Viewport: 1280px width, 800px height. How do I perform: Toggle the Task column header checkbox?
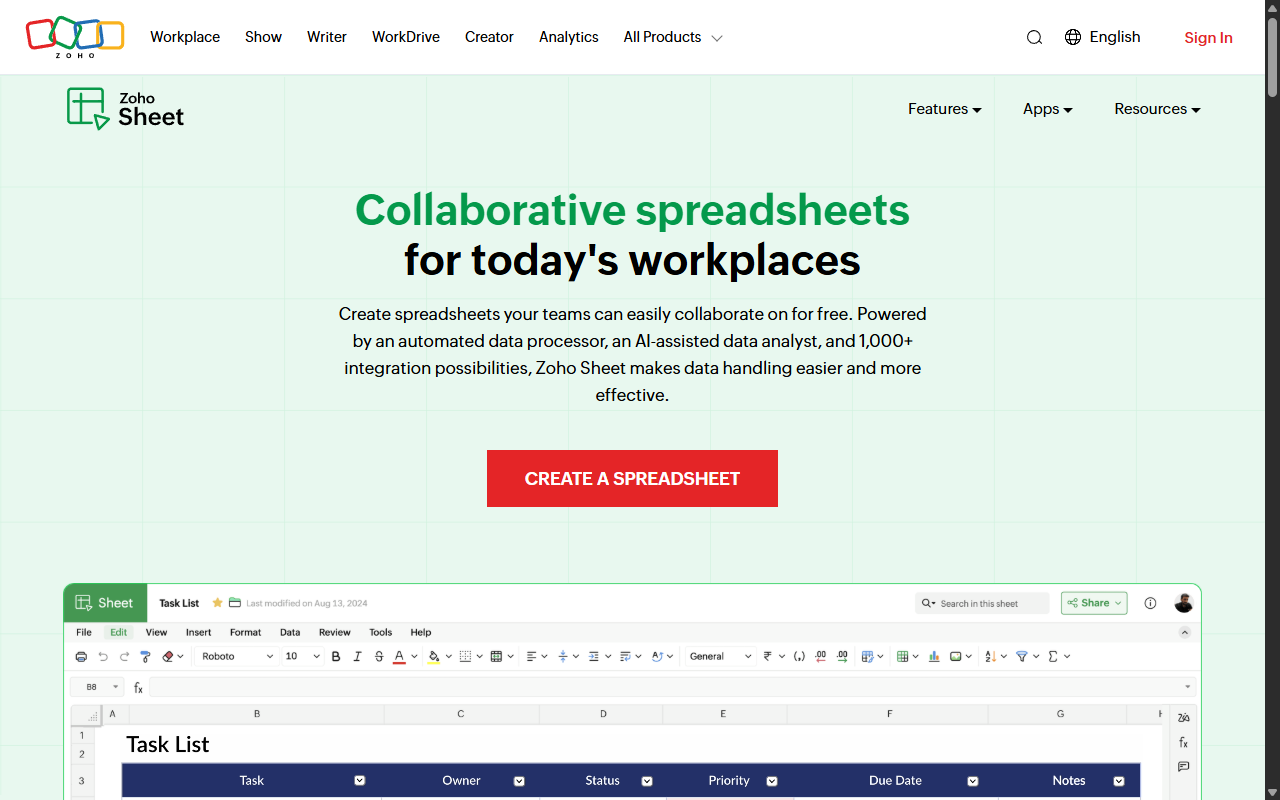(360, 780)
